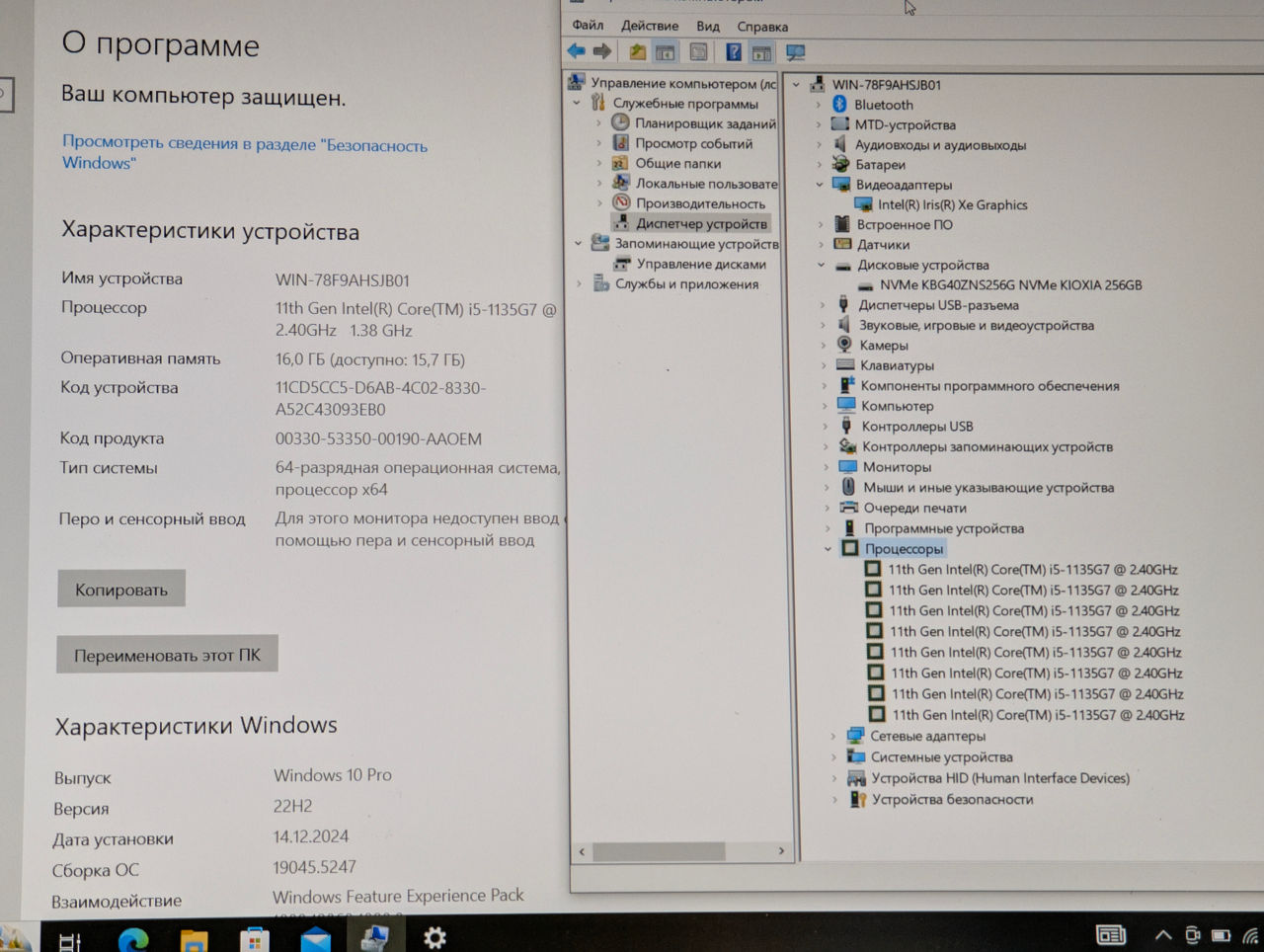Screen dimensions: 1264x952
Task: Select Сетевые адаптеры category
Action: click(x=927, y=736)
